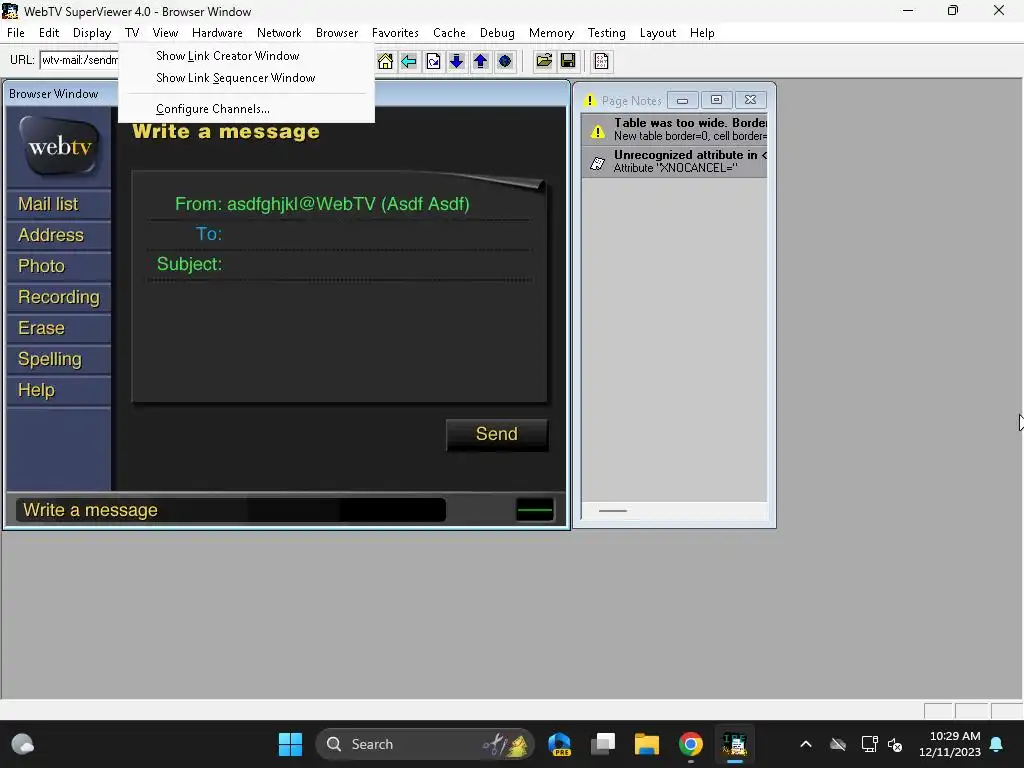Viewport: 1024px width, 768px height.
Task: Open the Hardware menu
Action: pos(217,33)
